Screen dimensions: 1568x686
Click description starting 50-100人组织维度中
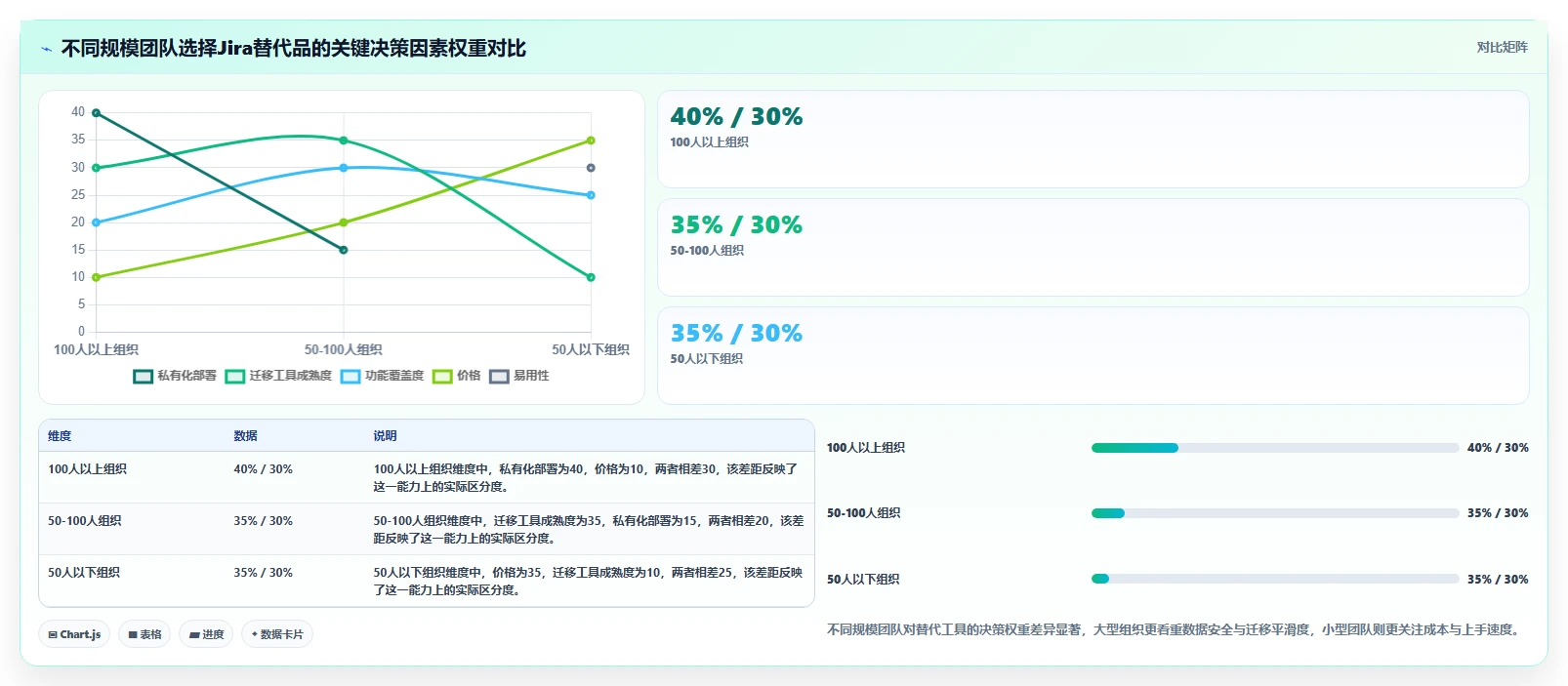point(589,530)
